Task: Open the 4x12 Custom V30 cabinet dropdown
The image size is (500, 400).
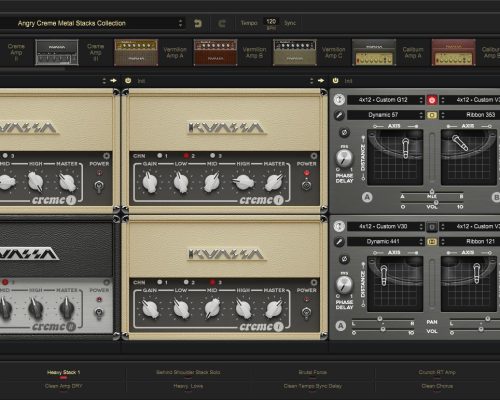Action: pos(386,227)
